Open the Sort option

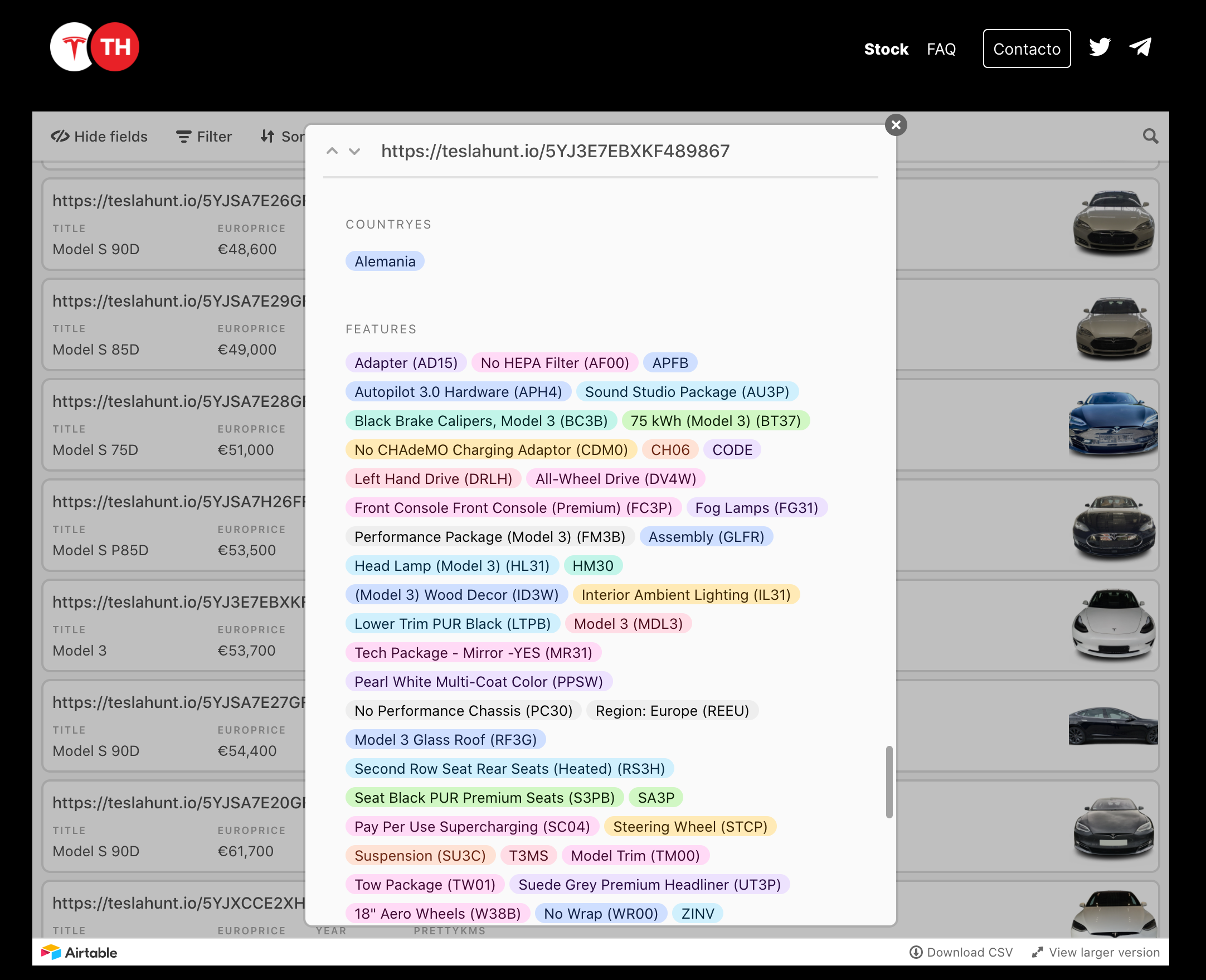pos(282,137)
